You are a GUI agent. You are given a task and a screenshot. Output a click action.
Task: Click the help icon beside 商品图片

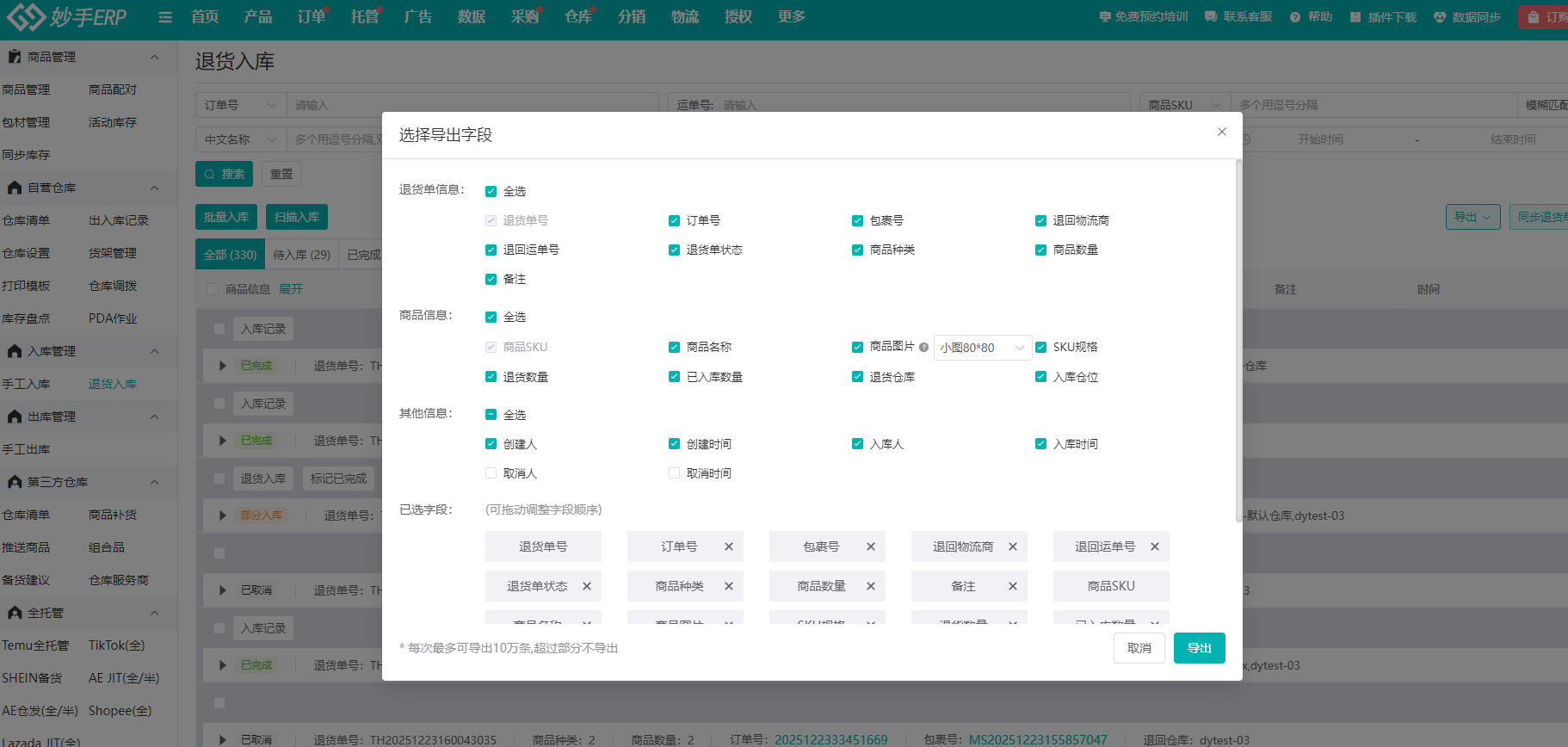click(x=923, y=348)
